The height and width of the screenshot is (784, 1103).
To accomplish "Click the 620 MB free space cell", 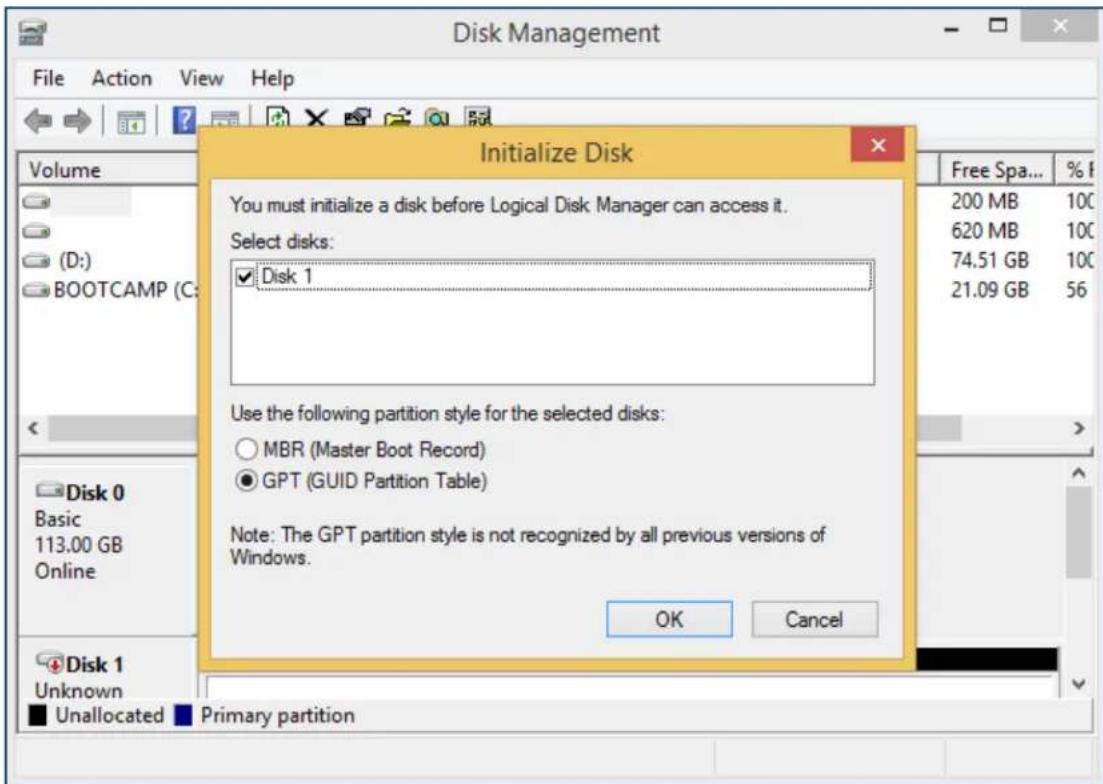I will click(985, 231).
